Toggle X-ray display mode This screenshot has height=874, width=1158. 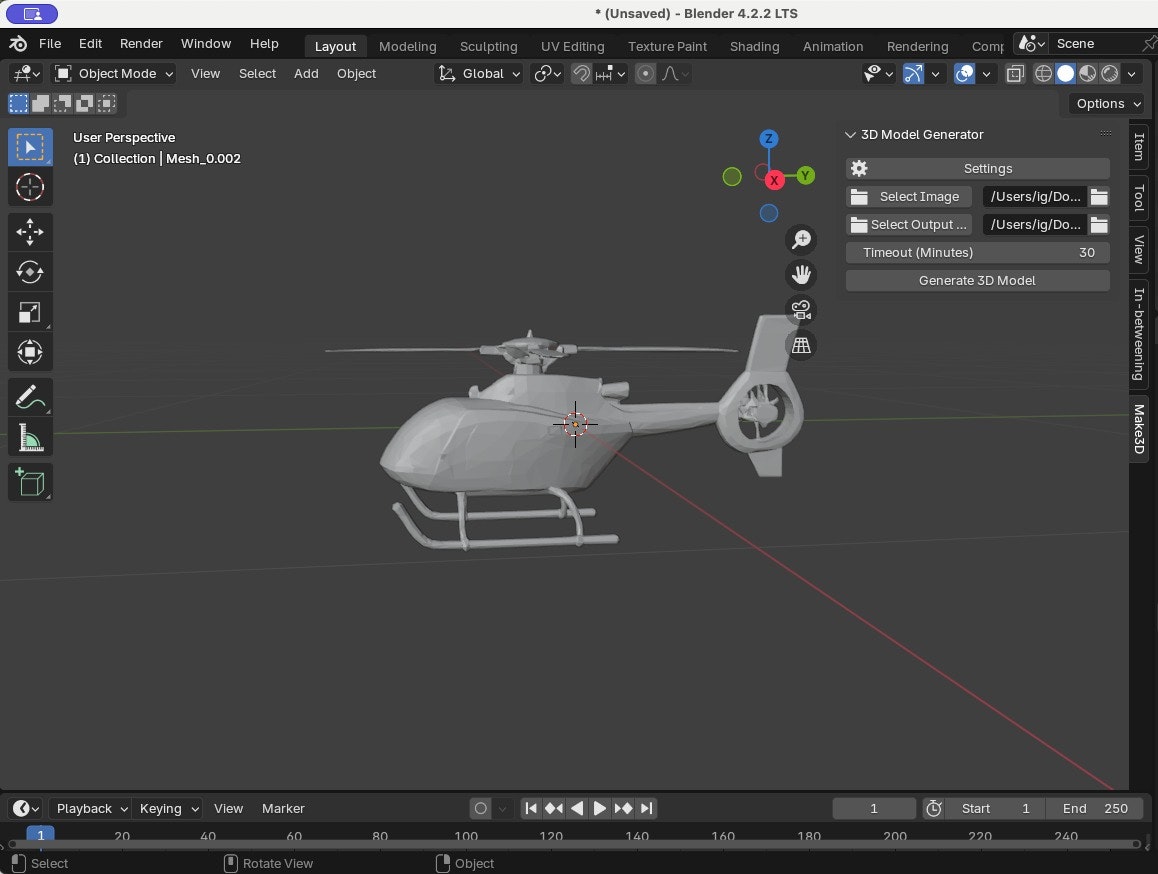(1014, 74)
